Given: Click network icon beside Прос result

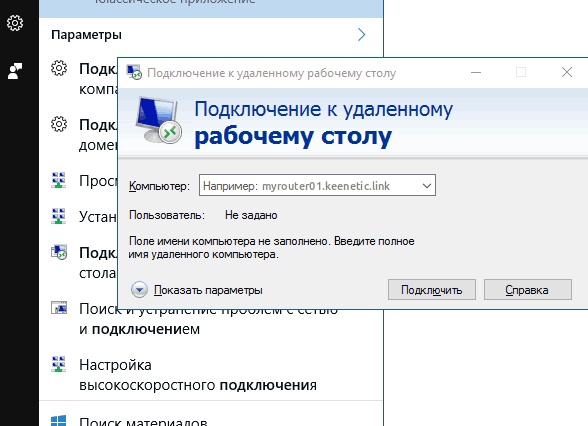Looking at the screenshot, I should [x=58, y=180].
